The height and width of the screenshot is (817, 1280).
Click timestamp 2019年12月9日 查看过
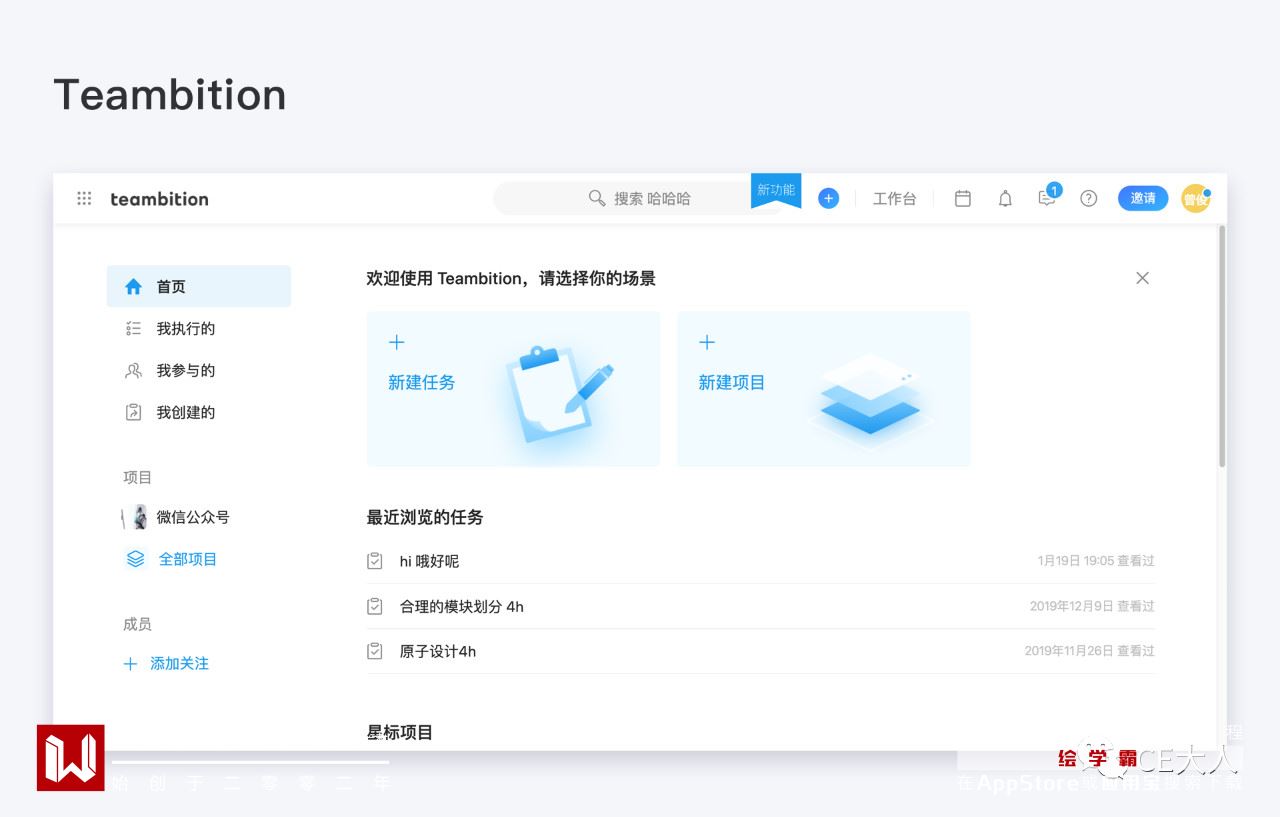[1092, 606]
